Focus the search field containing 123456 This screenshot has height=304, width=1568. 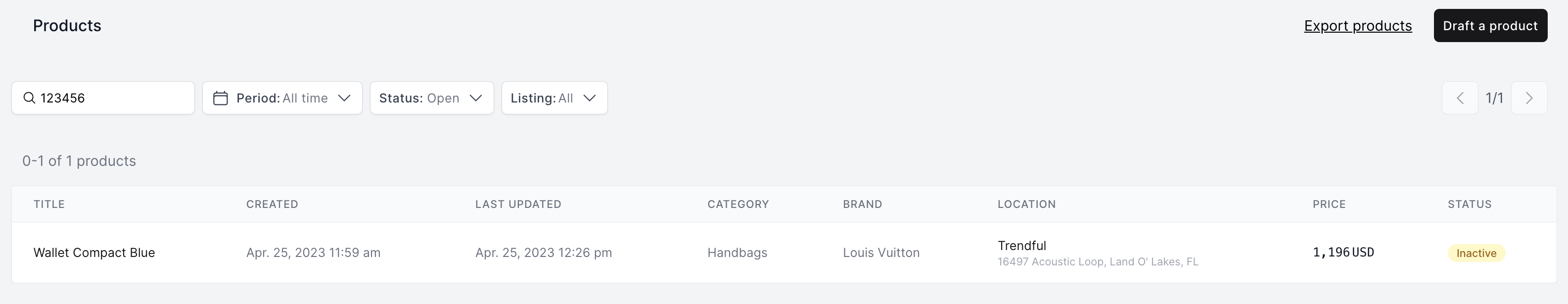click(x=103, y=98)
